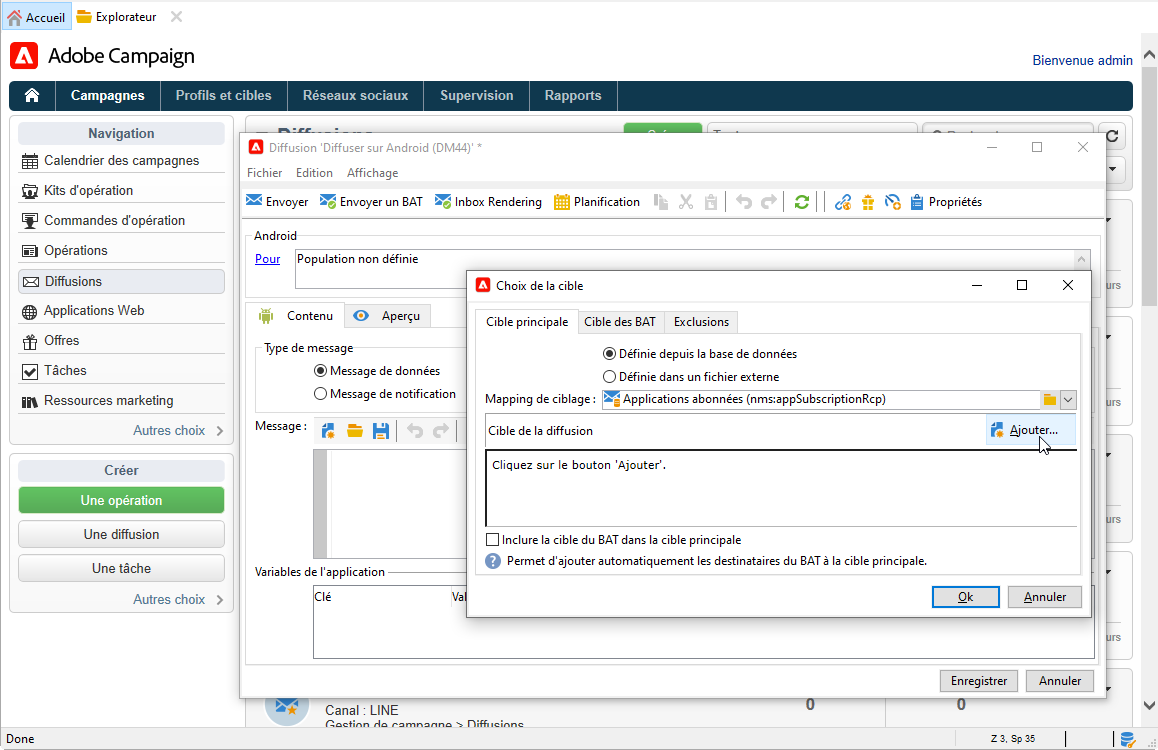
Task: Select Message de notification radio button
Action: [386, 393]
